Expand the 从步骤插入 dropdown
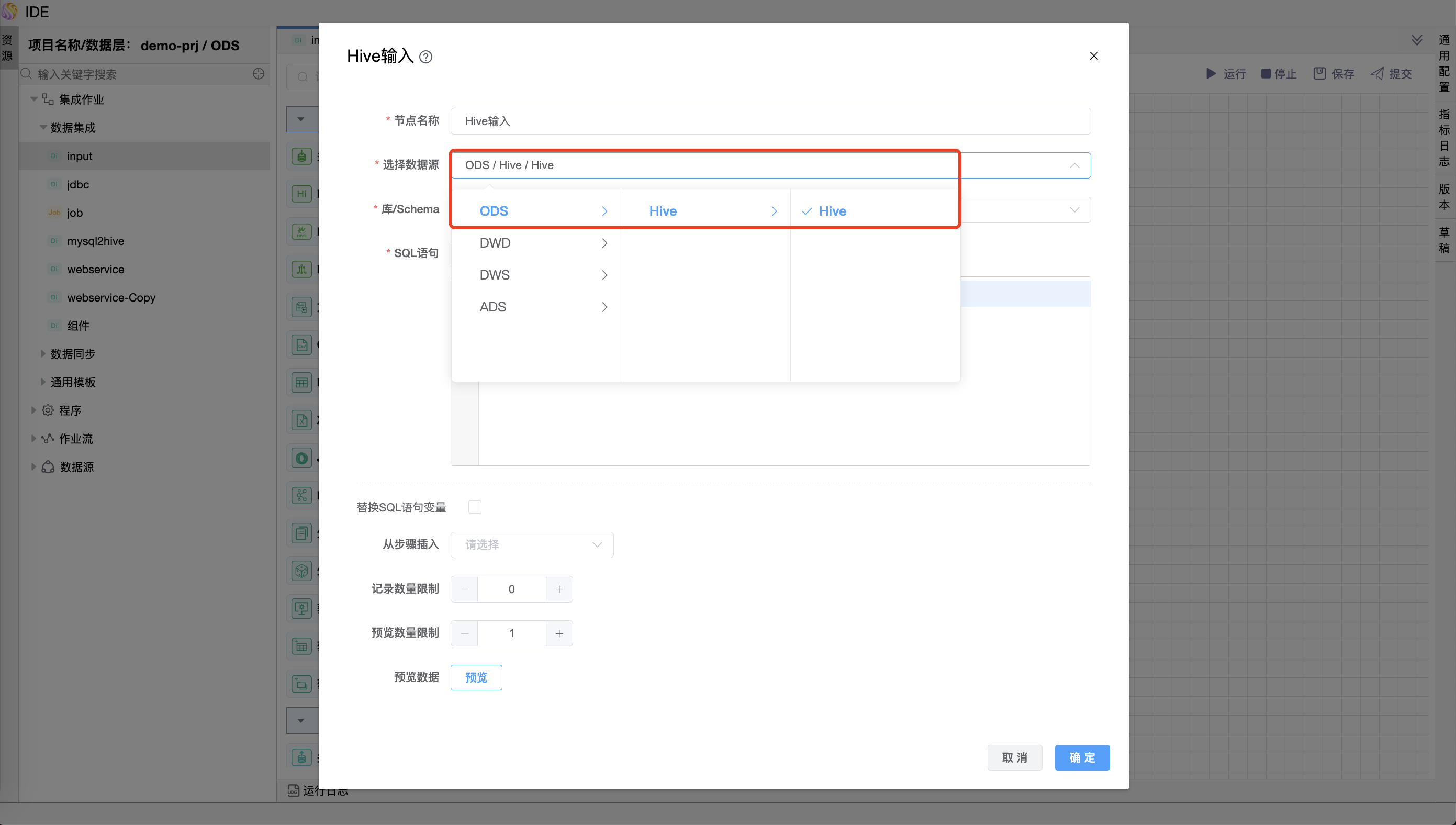The image size is (1456, 825). pos(532,544)
